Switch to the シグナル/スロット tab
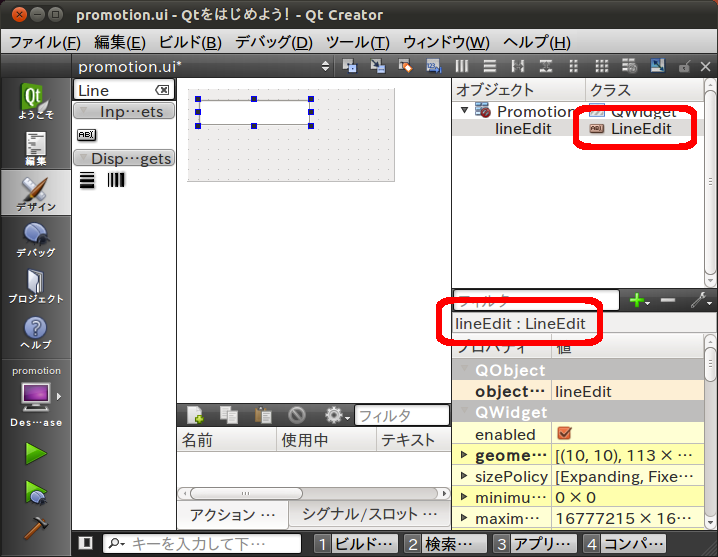This screenshot has height=557, width=718. [x=370, y=514]
